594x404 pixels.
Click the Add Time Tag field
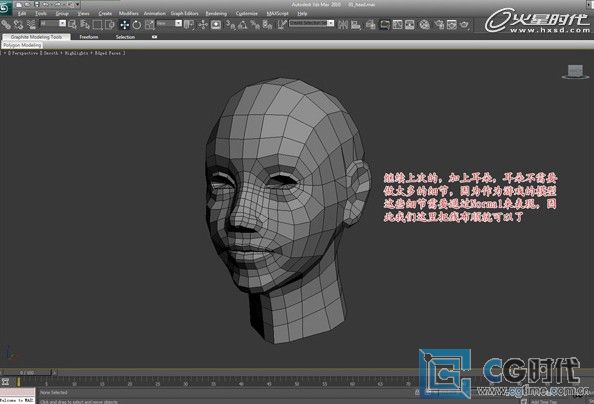(x=544, y=402)
